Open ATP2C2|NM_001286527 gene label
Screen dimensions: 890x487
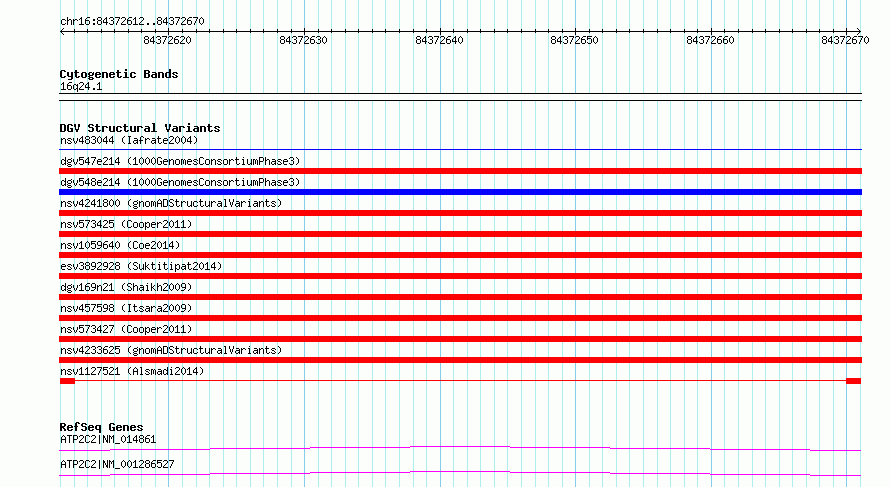tap(117, 464)
